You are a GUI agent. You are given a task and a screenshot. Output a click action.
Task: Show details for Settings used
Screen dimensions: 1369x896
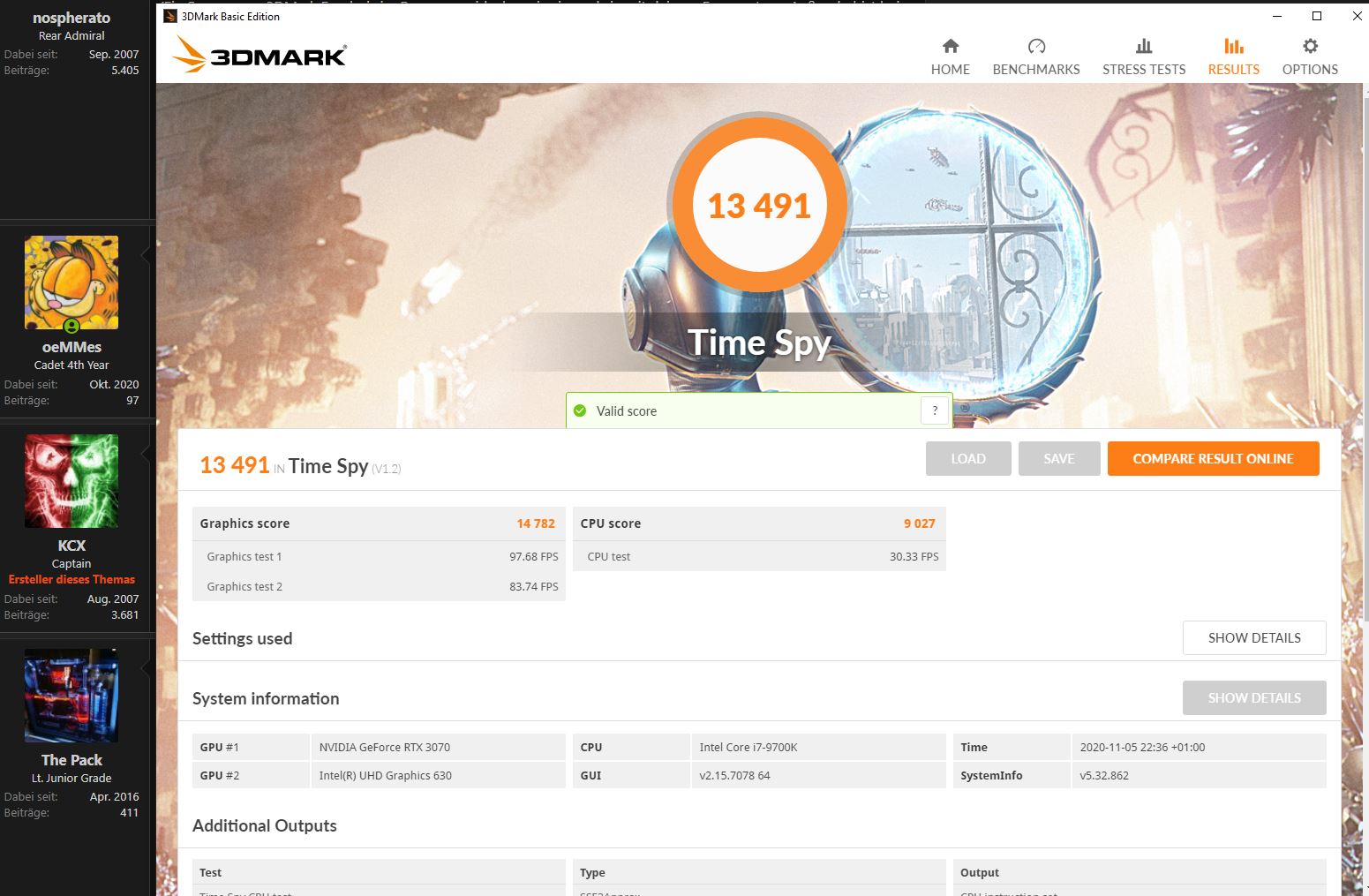[x=1254, y=637]
